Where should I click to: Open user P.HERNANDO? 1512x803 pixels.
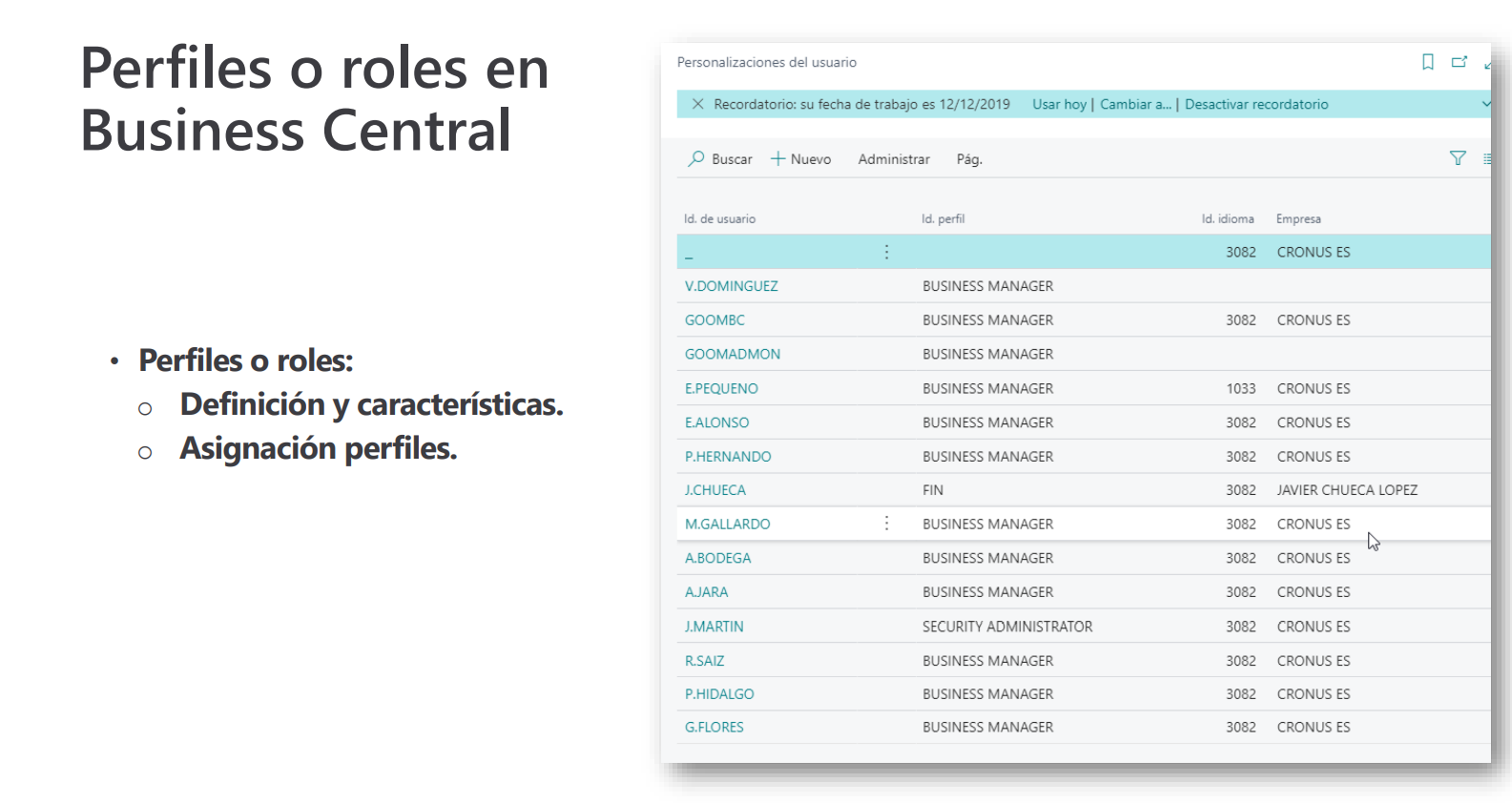pos(728,457)
